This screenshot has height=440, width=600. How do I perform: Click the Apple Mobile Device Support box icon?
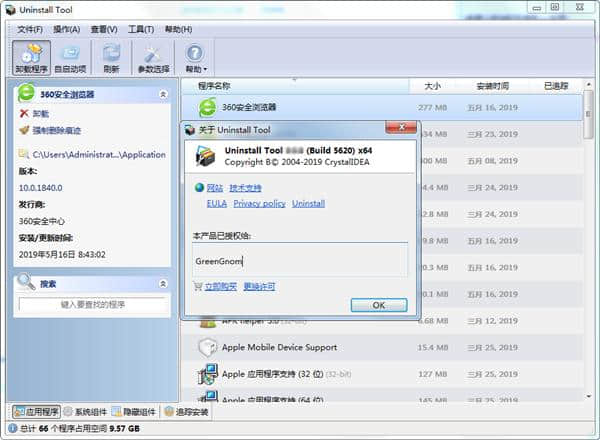[x=208, y=347]
